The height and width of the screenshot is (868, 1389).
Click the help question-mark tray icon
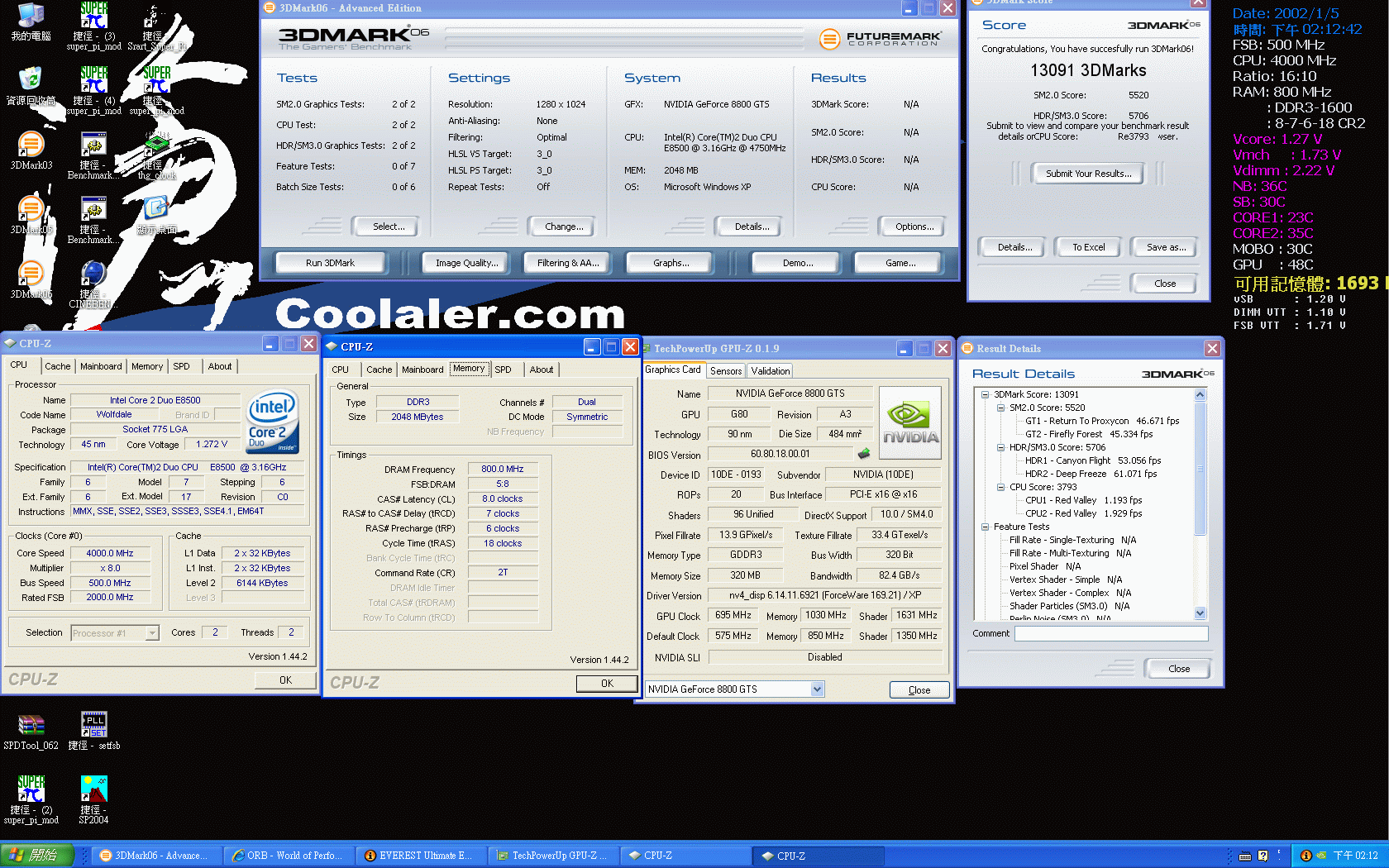click(x=1263, y=856)
